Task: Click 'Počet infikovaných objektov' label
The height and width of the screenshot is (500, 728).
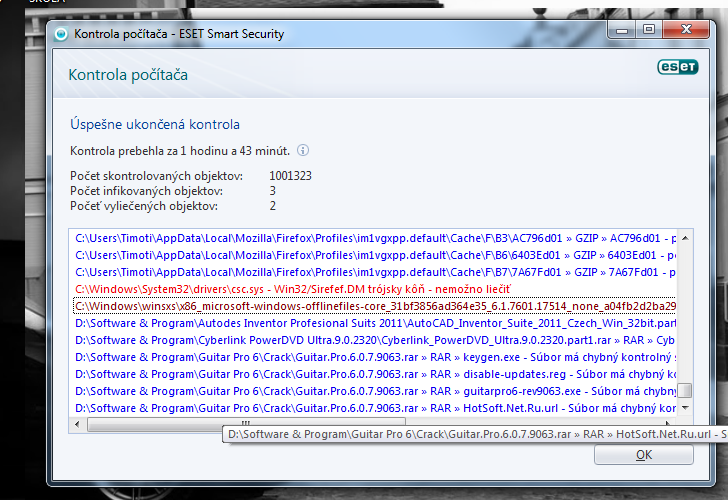Action: coord(146,191)
